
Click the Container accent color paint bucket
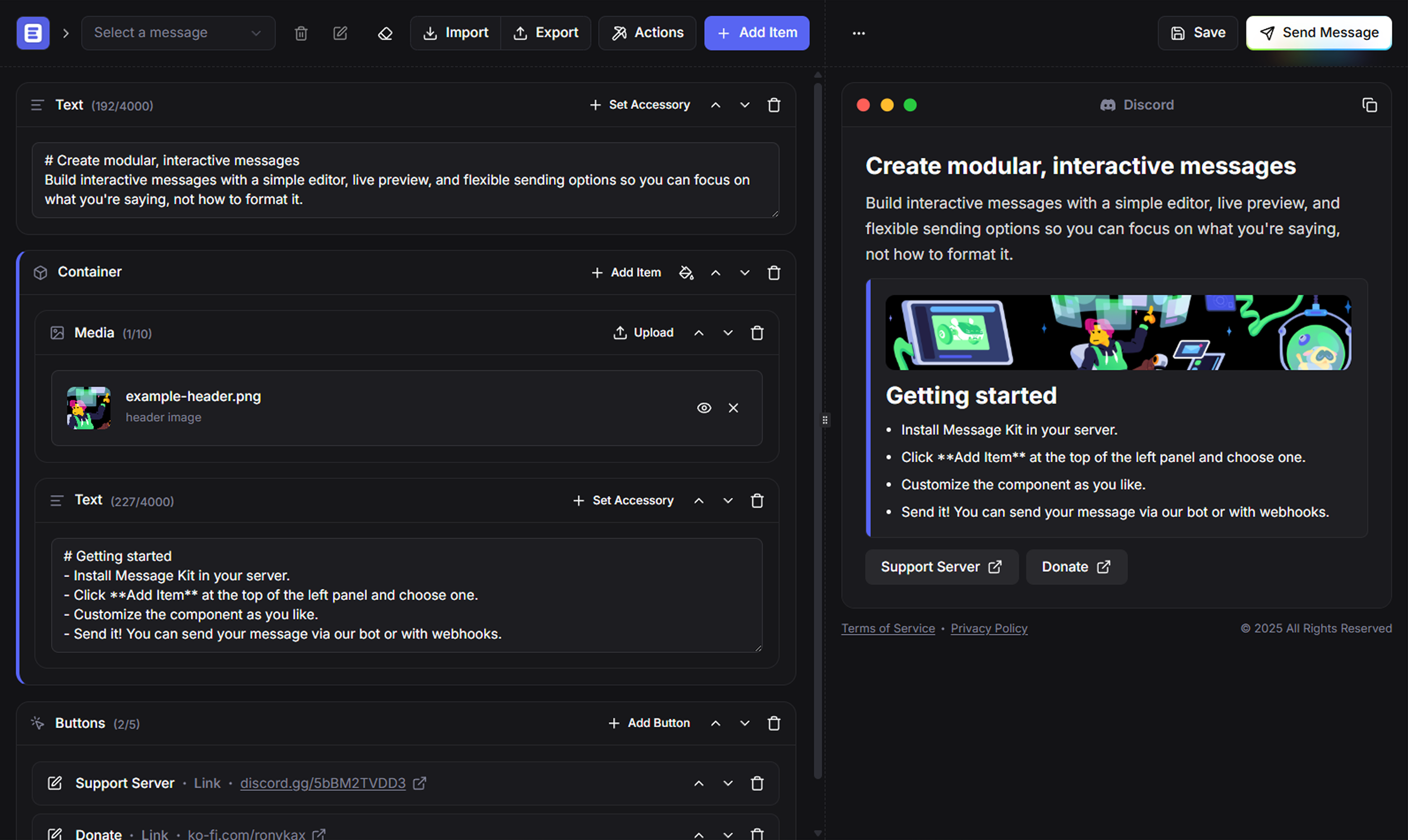pyautogui.click(x=686, y=273)
